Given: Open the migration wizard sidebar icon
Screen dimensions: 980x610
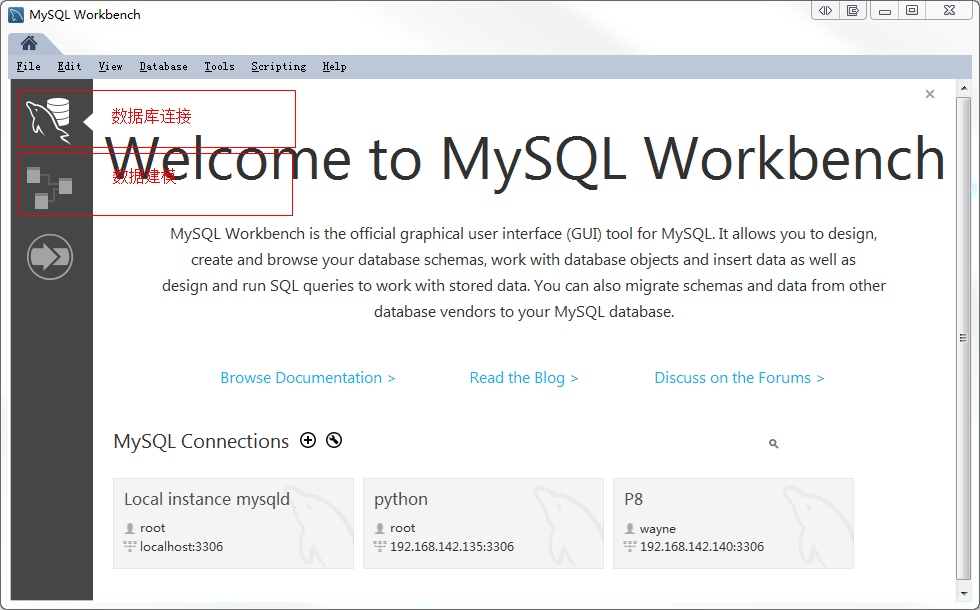Looking at the screenshot, I should tap(50, 257).
